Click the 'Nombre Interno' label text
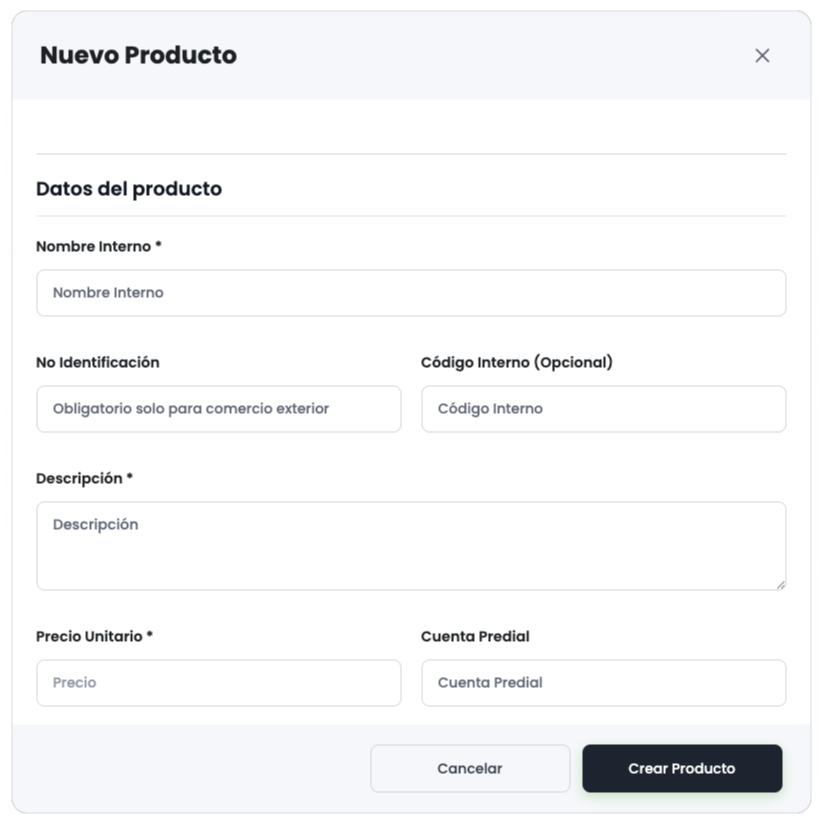Image resolution: width=822 pixels, height=822 pixels. pos(93,246)
